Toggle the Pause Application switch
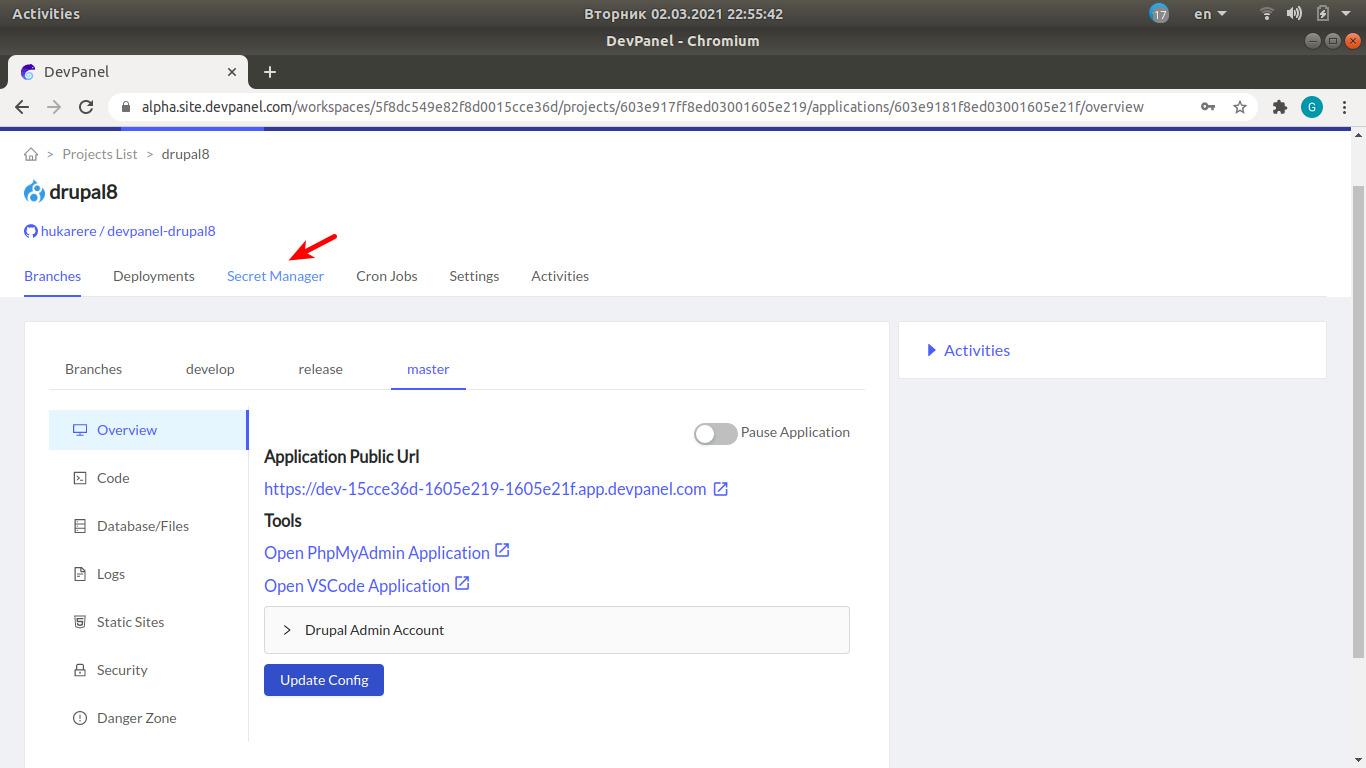The height and width of the screenshot is (768, 1366). [715, 433]
